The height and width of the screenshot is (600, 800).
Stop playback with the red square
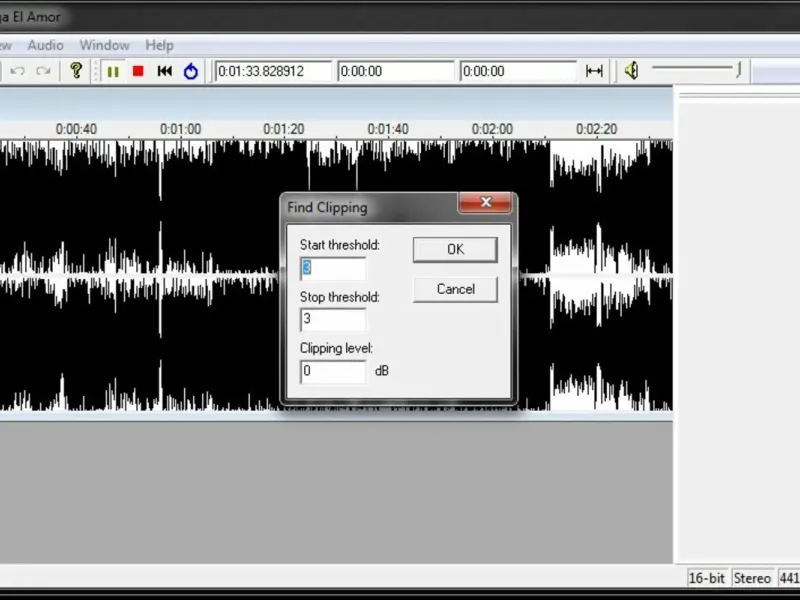[x=138, y=71]
